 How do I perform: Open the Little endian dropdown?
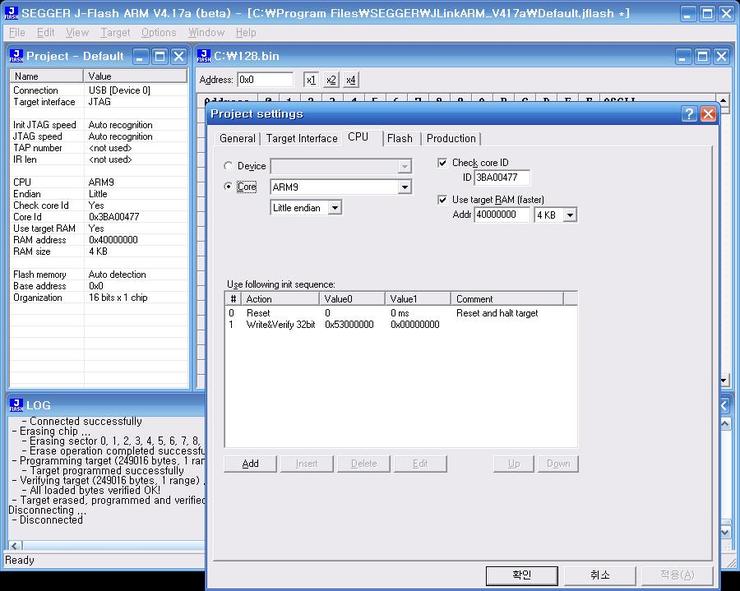pos(335,208)
